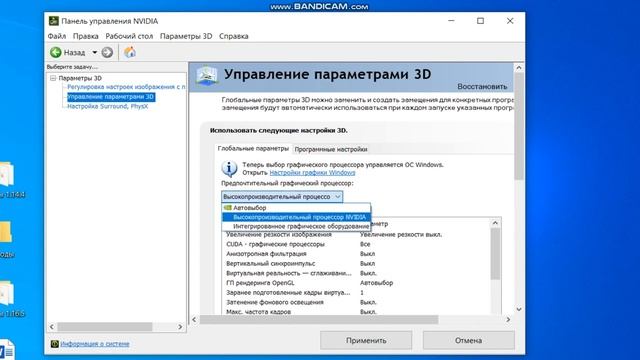Click the Word document desktop icon
This screenshot has width=640, height=360.
coord(6,351)
